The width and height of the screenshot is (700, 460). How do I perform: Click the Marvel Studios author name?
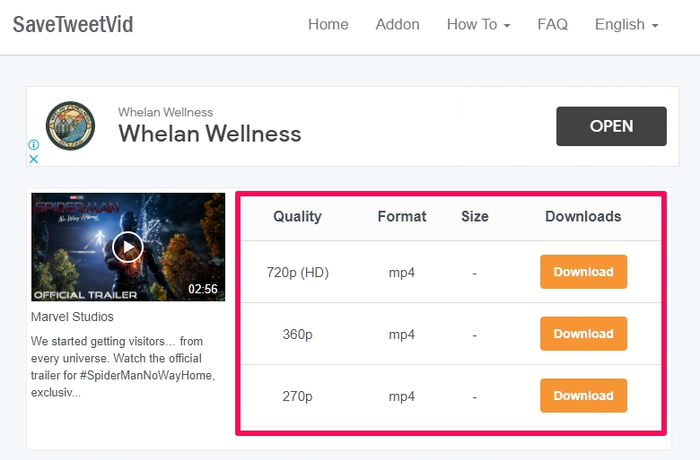pos(72,317)
